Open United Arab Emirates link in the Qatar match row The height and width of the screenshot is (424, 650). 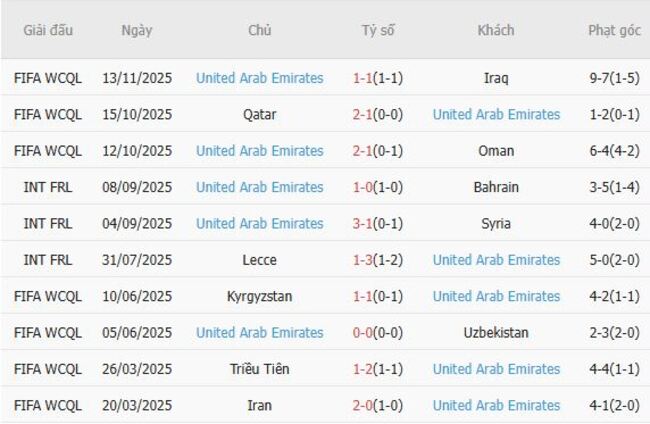[x=496, y=114]
